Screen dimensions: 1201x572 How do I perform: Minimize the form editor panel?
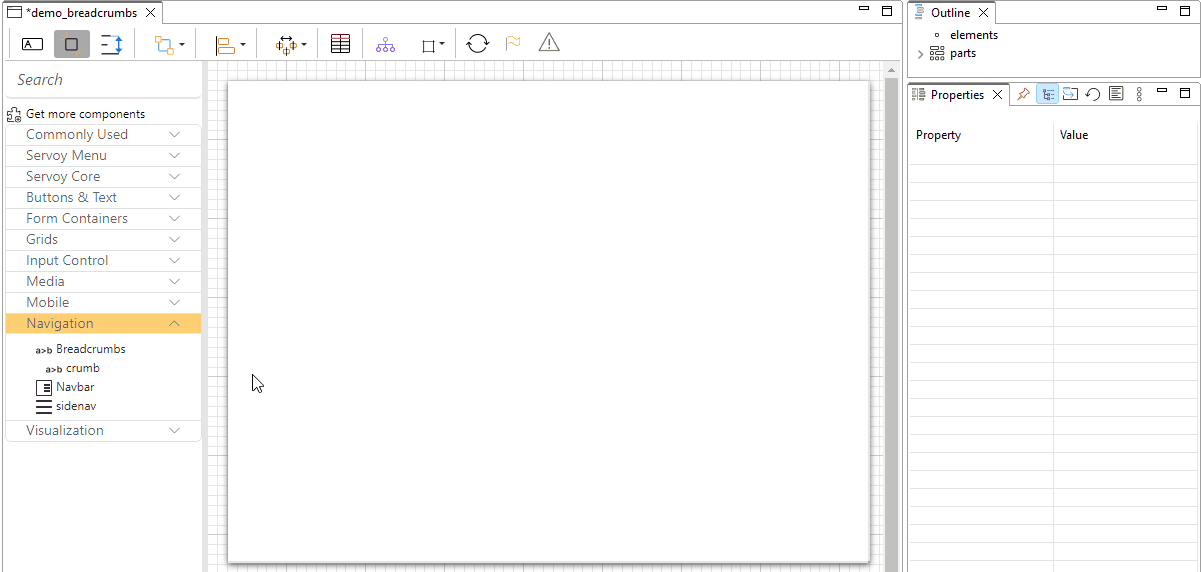[x=864, y=9]
